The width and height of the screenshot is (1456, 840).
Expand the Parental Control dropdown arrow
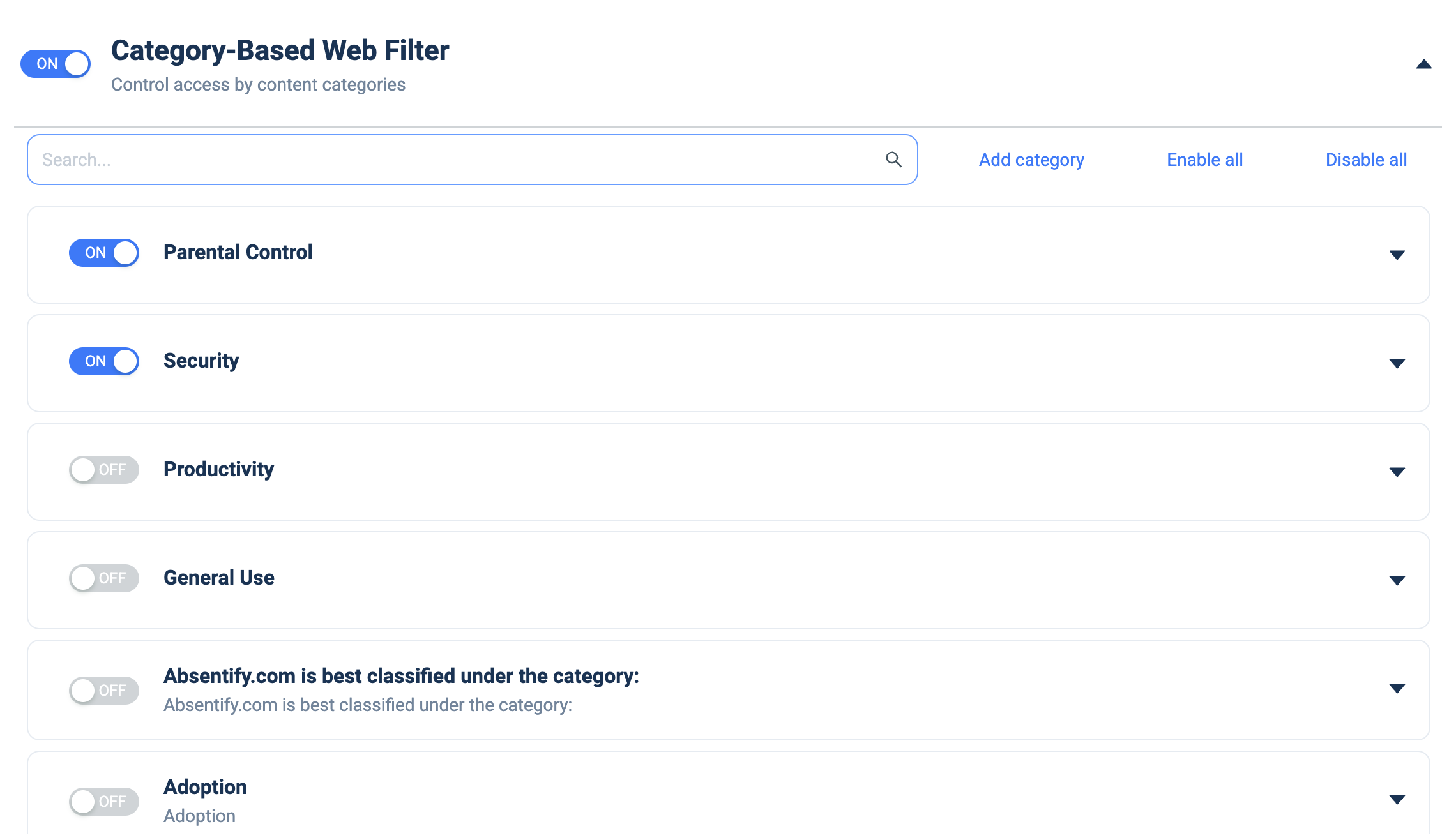[1397, 255]
